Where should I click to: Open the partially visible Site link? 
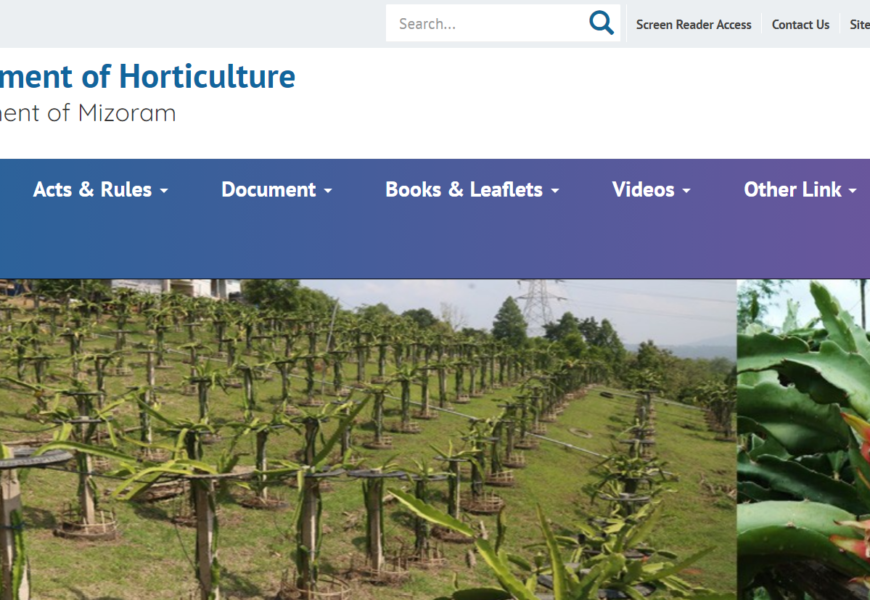pyautogui.click(x=859, y=24)
